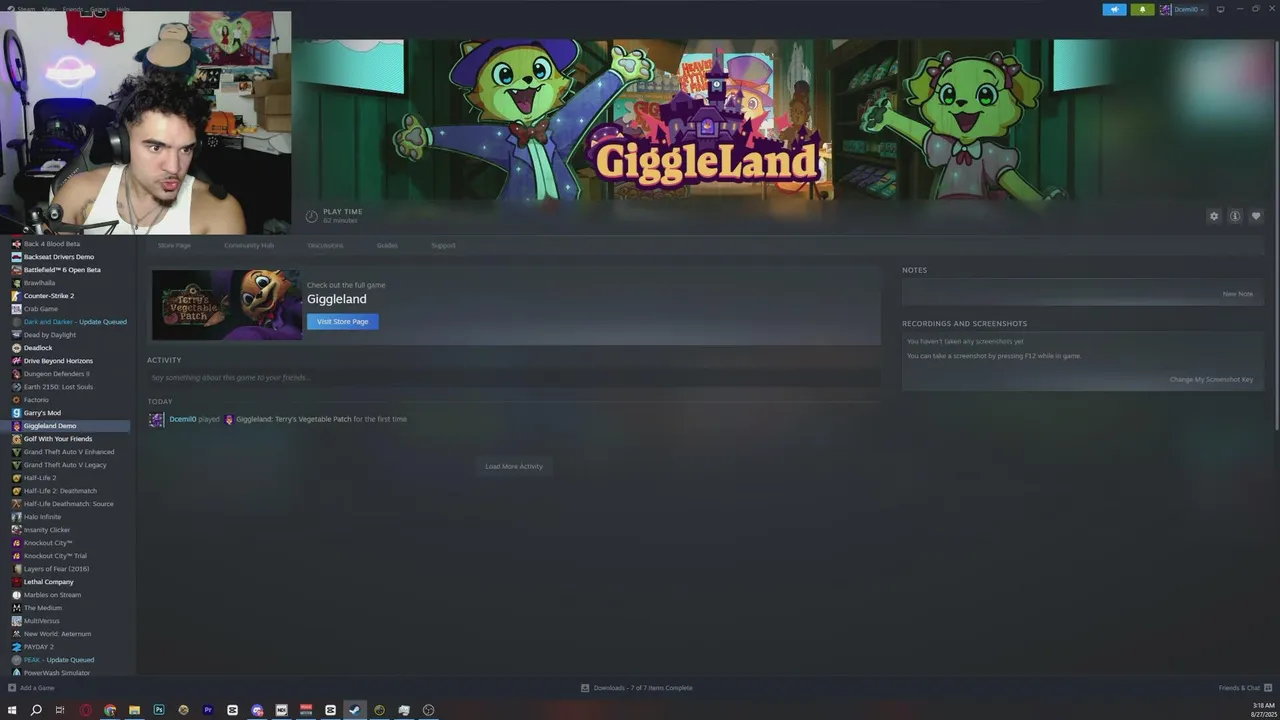The height and width of the screenshot is (720, 1280).
Task: Open Friends & Chat
Action: point(1243,688)
